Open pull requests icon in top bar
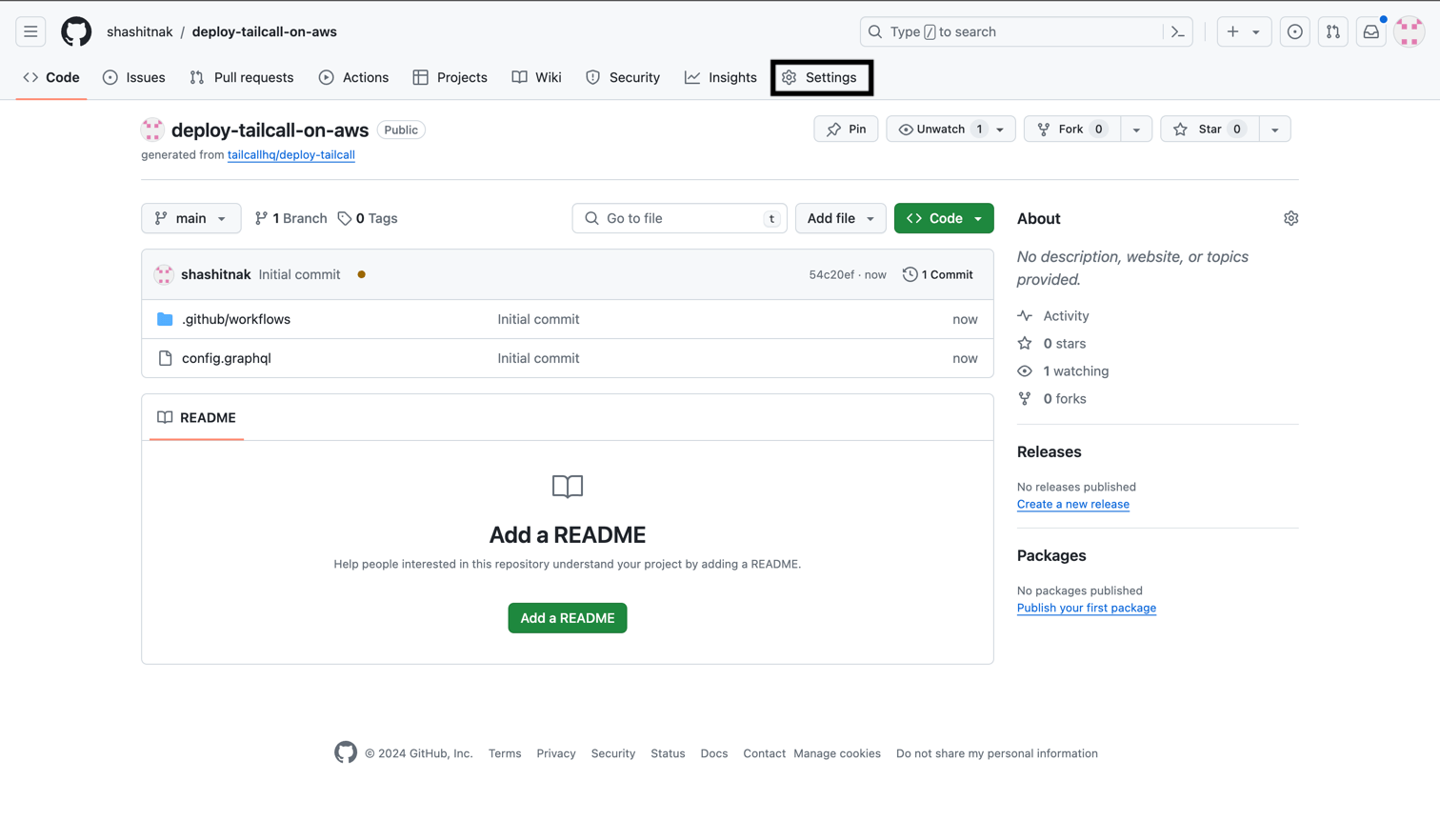The width and height of the screenshot is (1440, 840). point(1332,31)
